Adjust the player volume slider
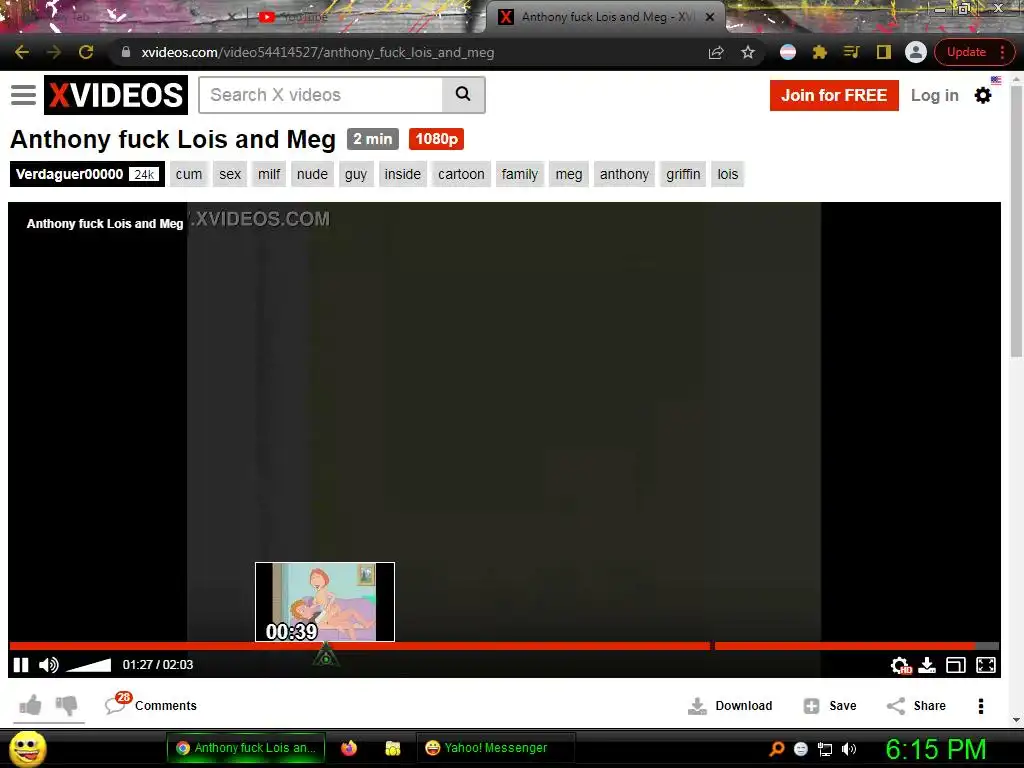Viewport: 1024px width, 768px height. [89, 665]
